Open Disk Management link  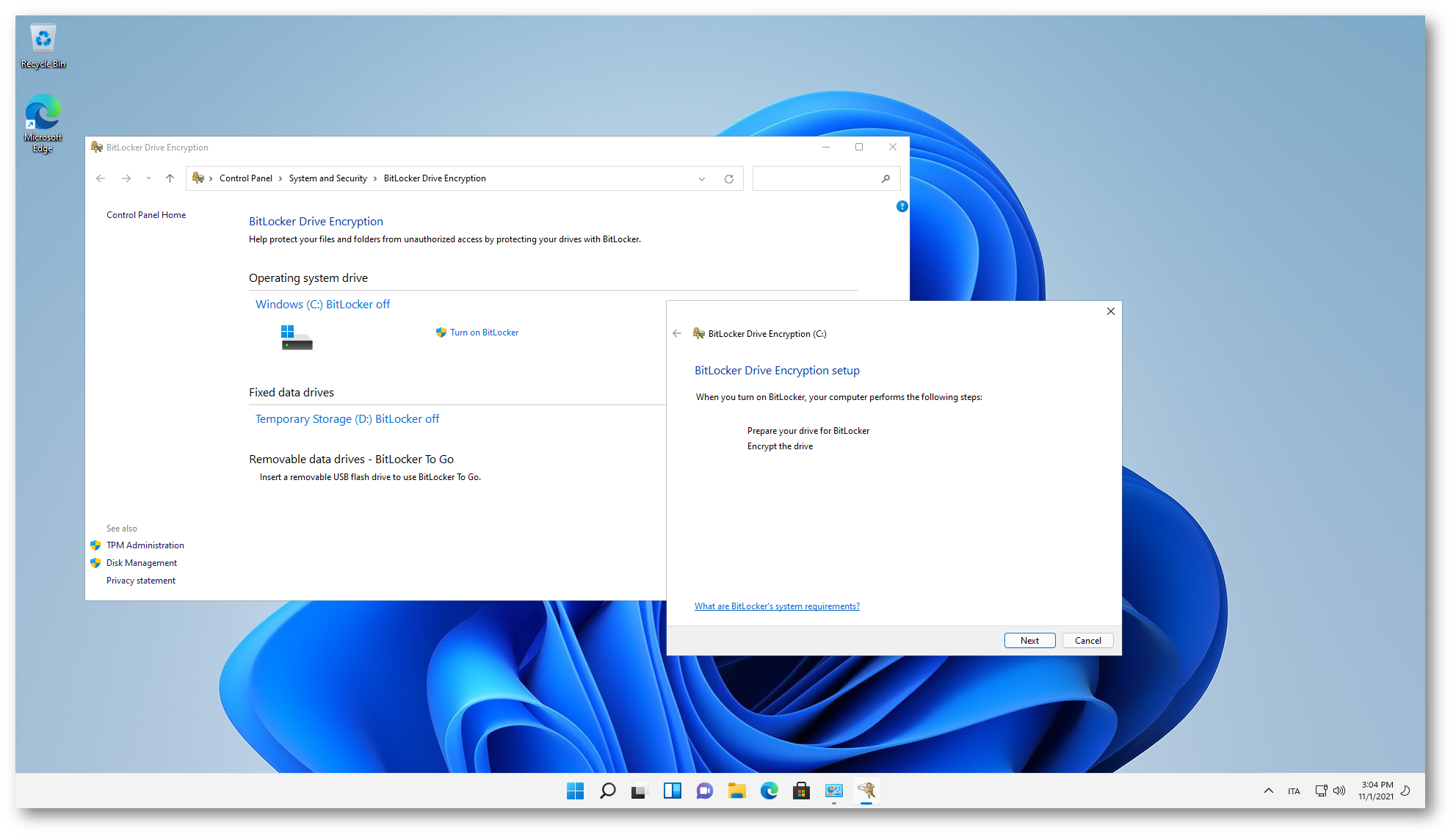pos(142,563)
